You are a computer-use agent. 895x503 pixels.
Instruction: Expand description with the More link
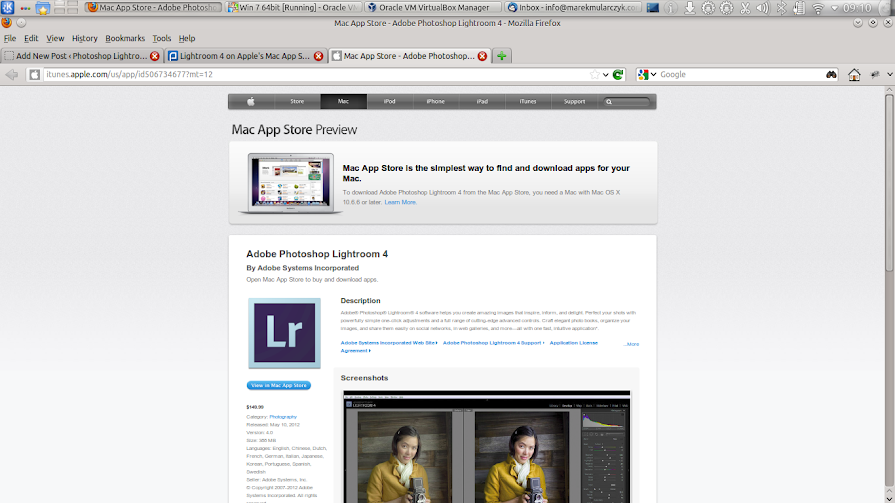point(631,344)
